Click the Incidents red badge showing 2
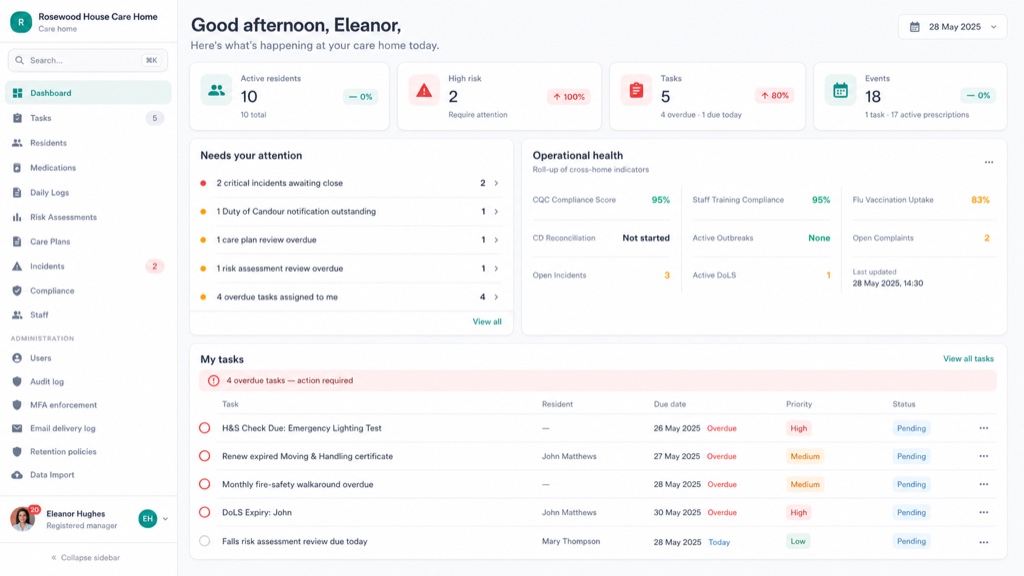The image size is (1024, 576). coord(155,266)
